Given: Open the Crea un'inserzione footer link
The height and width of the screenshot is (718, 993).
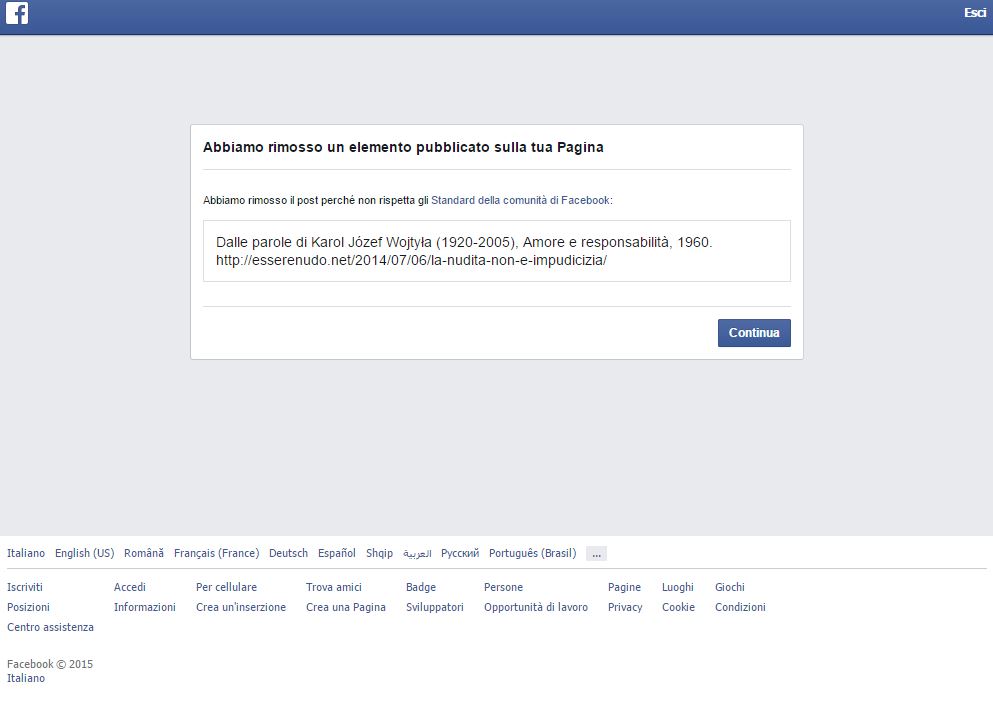Looking at the screenshot, I should pyautogui.click(x=241, y=607).
